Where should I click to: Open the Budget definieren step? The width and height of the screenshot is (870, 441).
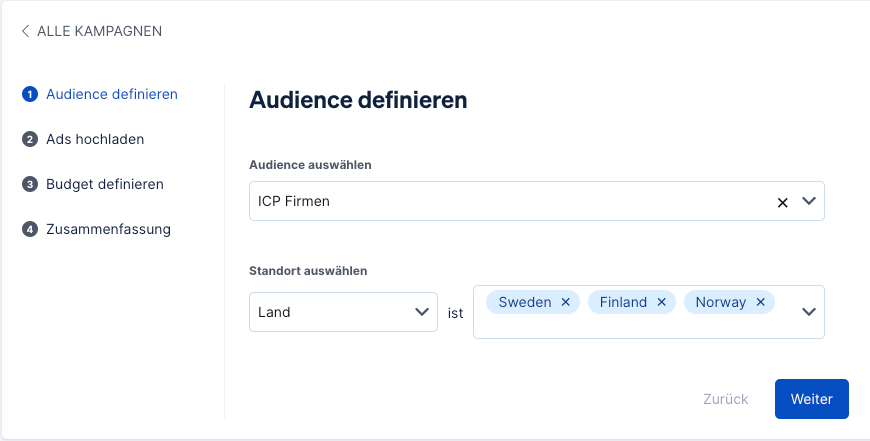click(x=105, y=184)
